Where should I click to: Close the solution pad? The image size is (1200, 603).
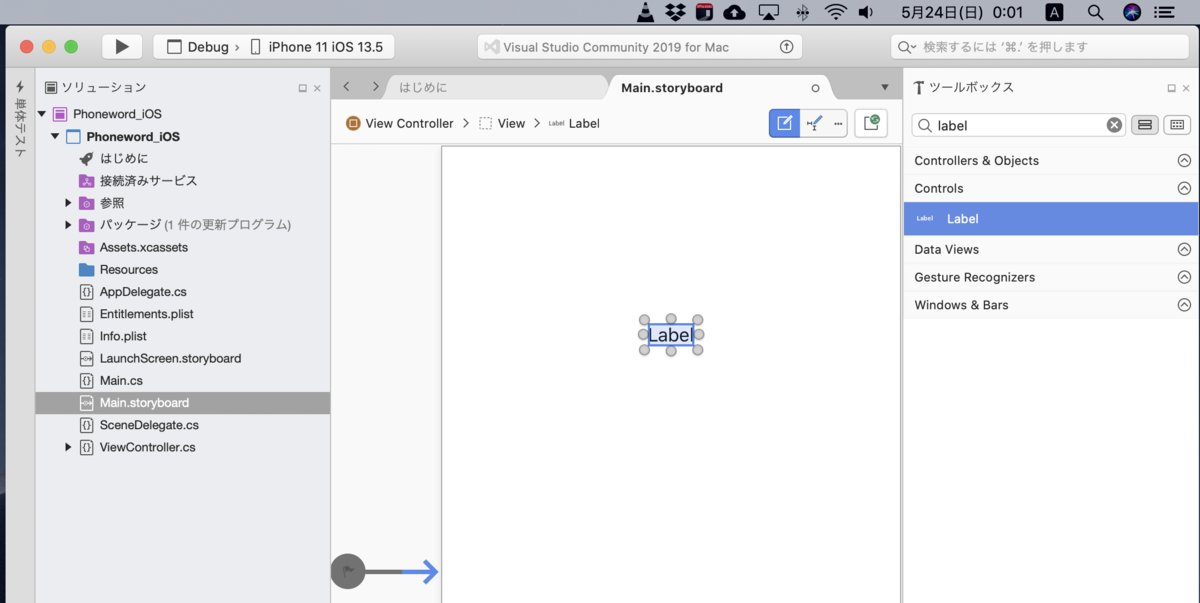pos(317,88)
